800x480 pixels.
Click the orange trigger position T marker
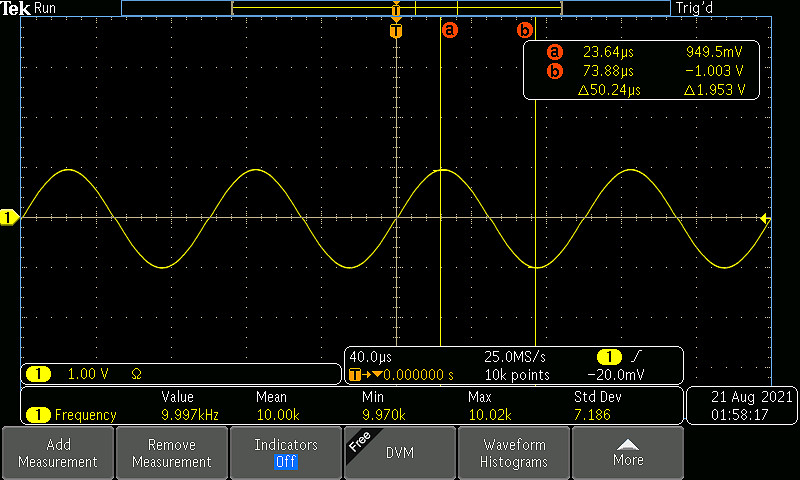(x=396, y=31)
